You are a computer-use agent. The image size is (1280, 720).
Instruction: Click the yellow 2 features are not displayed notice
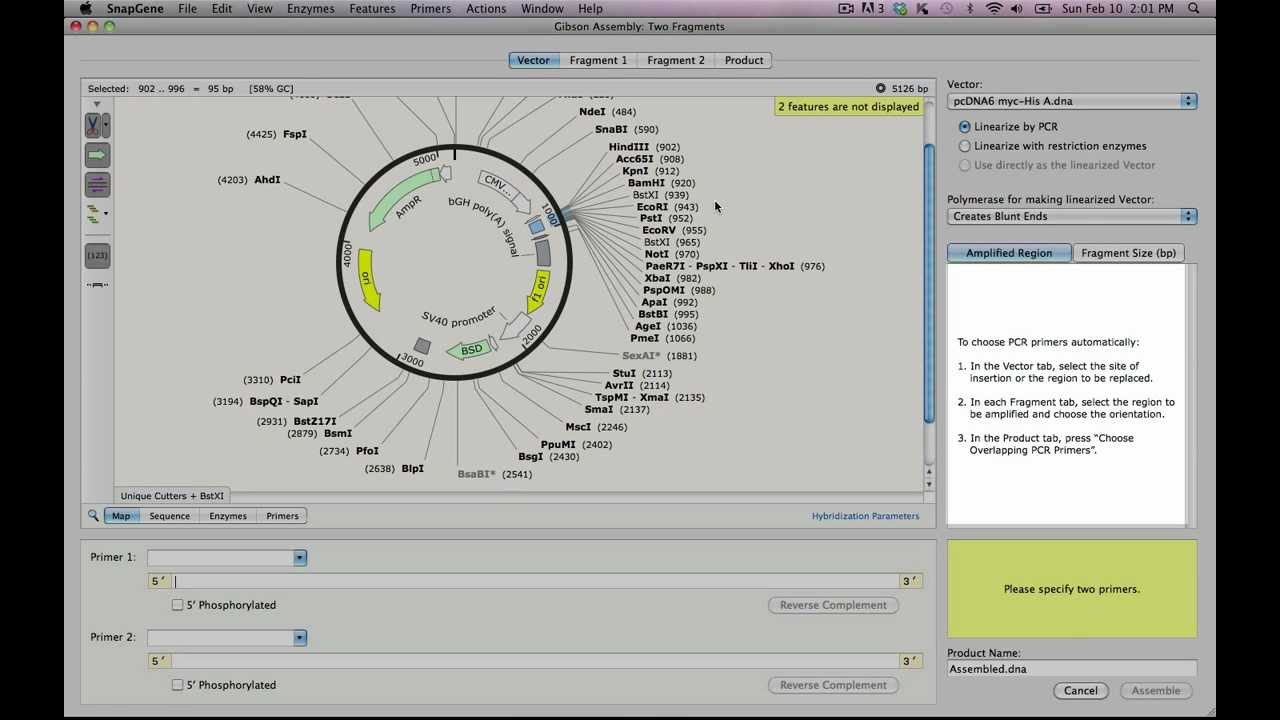(x=848, y=106)
